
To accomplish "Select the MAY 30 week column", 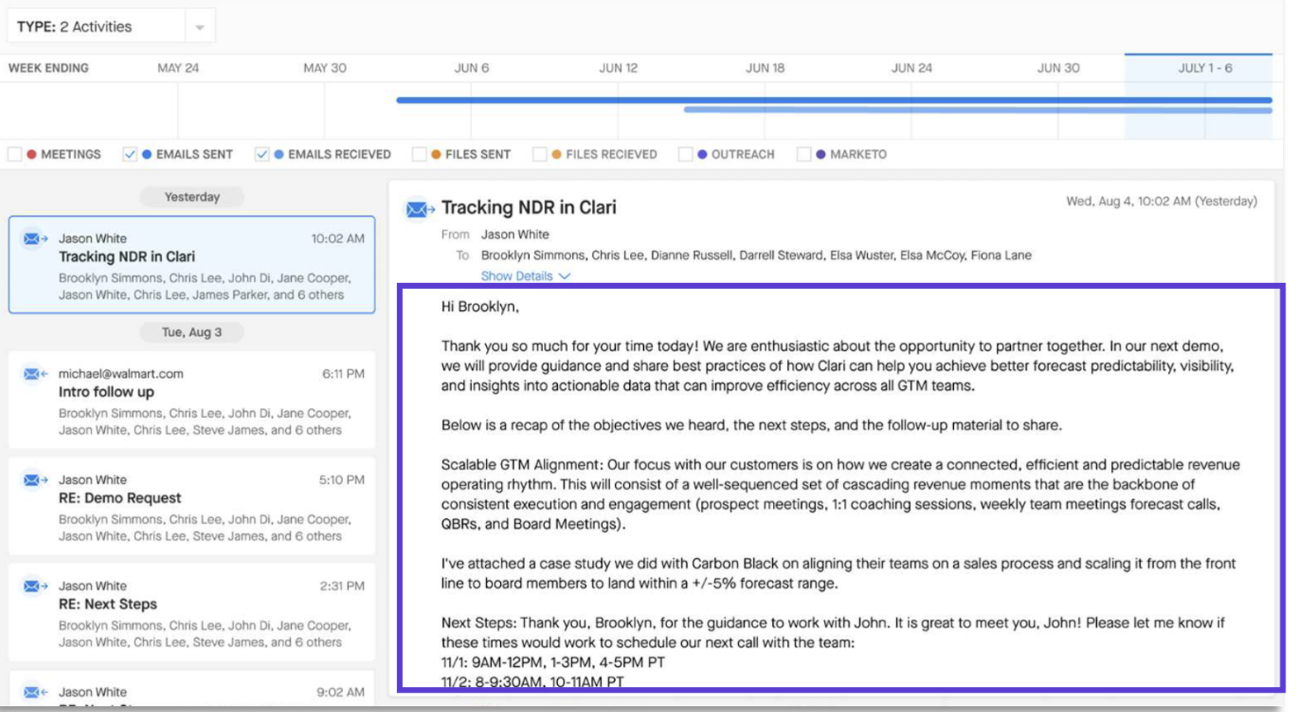I will [x=325, y=68].
